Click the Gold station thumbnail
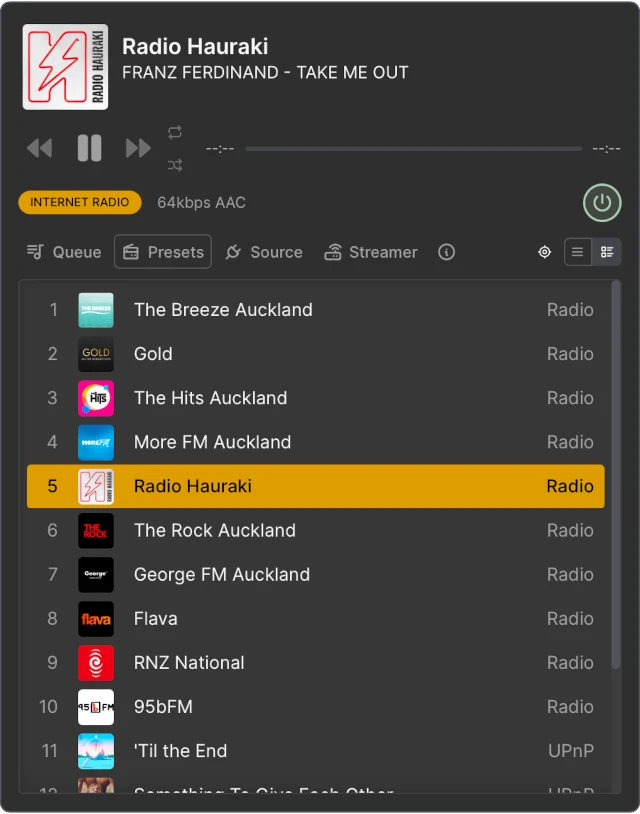This screenshot has width=640, height=814. coord(95,354)
